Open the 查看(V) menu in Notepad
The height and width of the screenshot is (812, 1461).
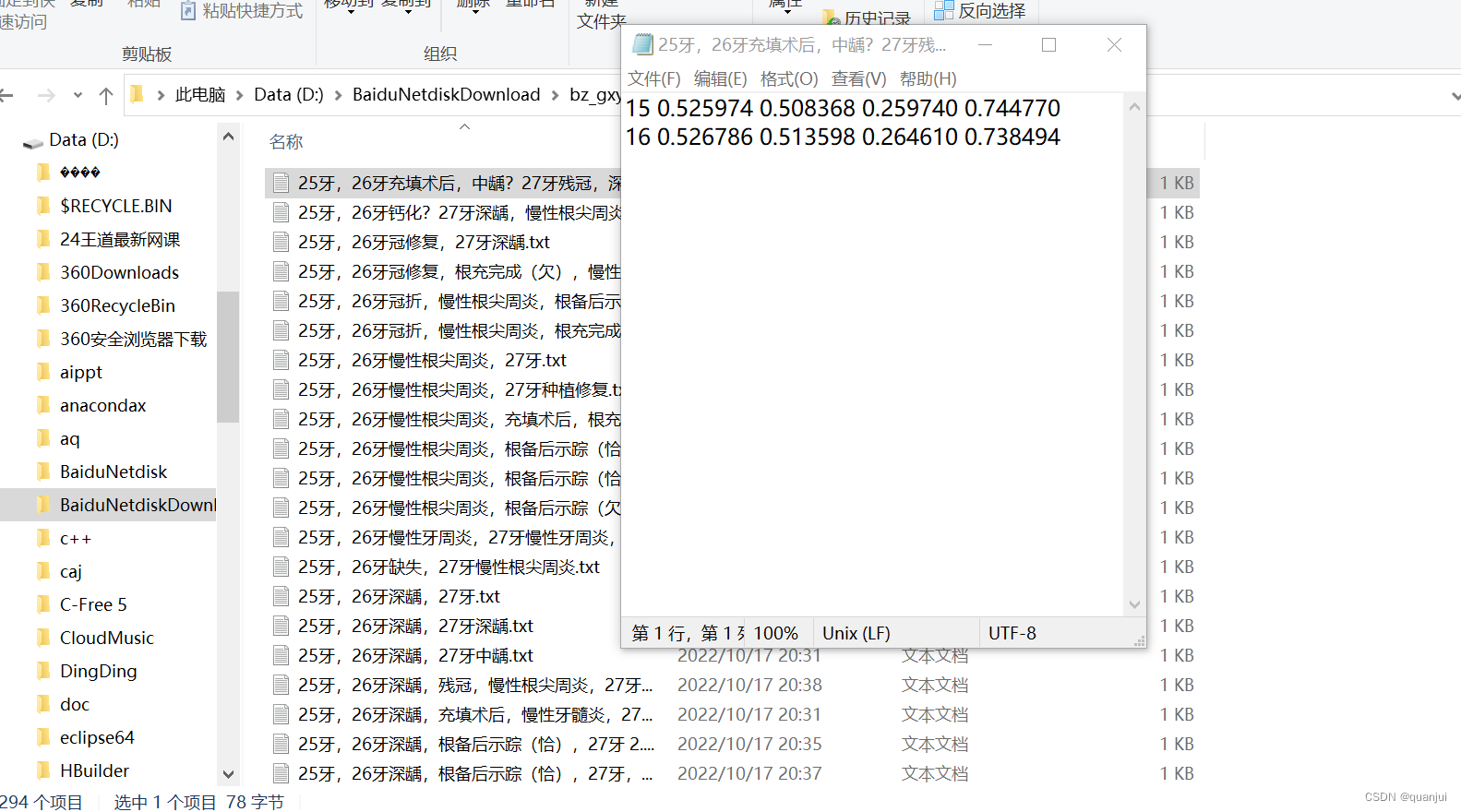pos(858,78)
